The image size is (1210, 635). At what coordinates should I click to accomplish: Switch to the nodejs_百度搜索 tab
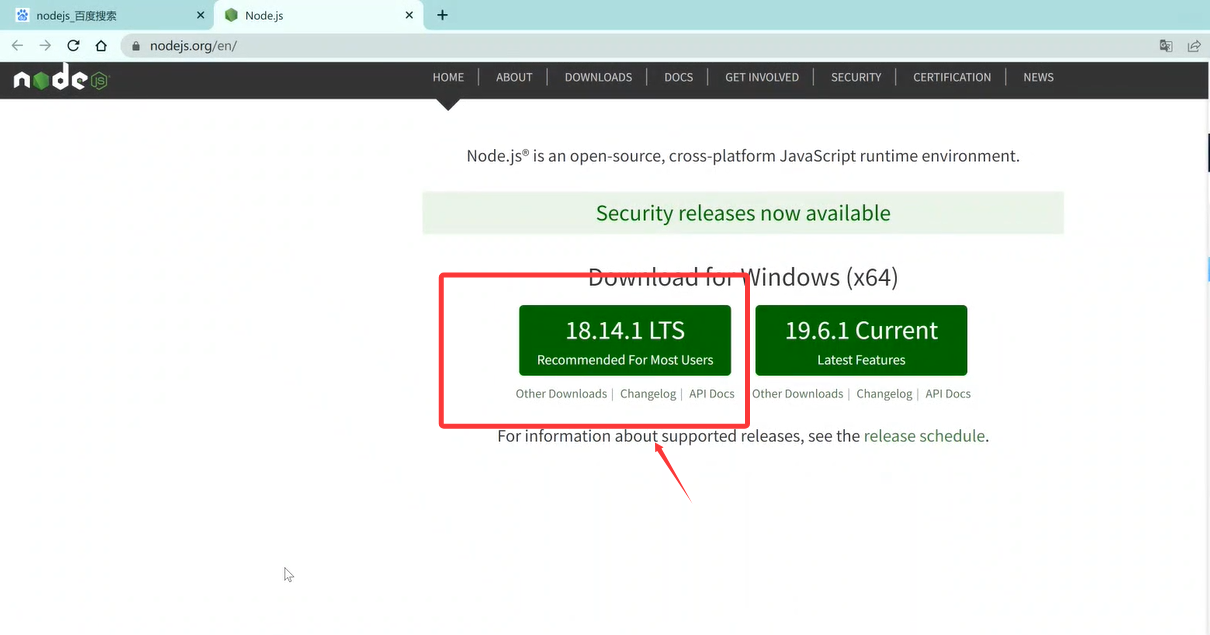pyautogui.click(x=105, y=15)
